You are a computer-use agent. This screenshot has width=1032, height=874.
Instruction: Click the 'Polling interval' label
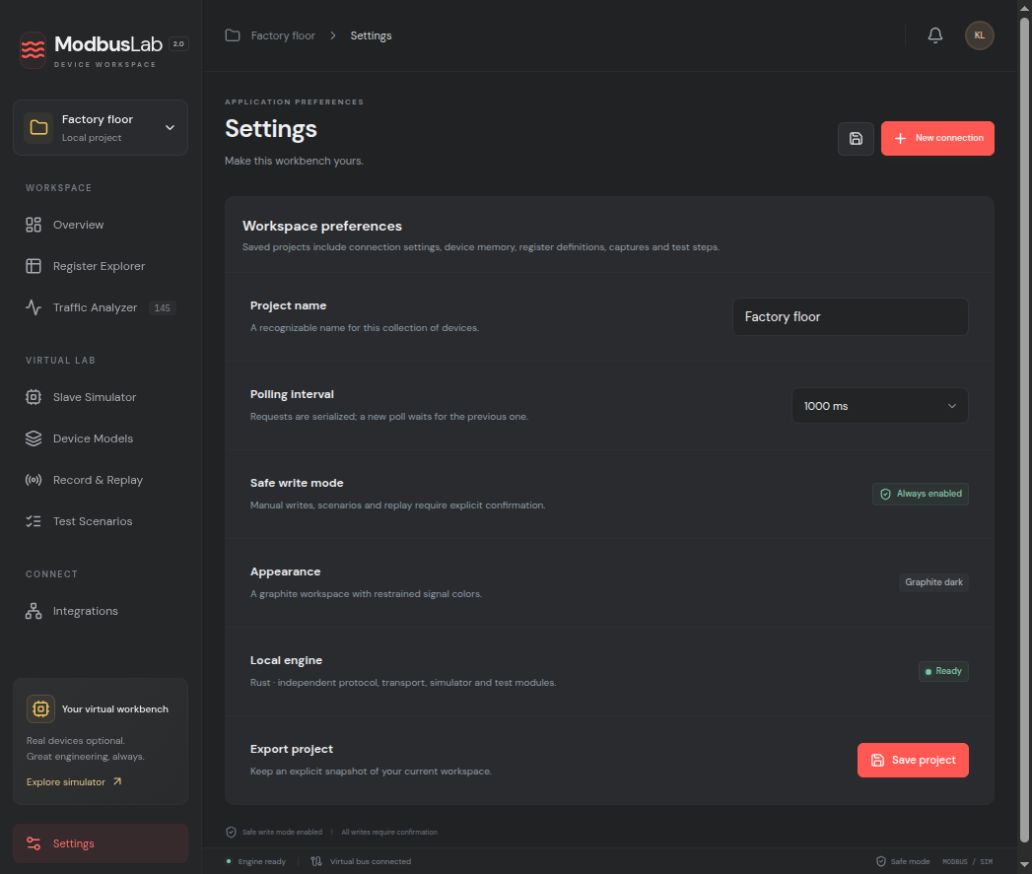(292, 394)
